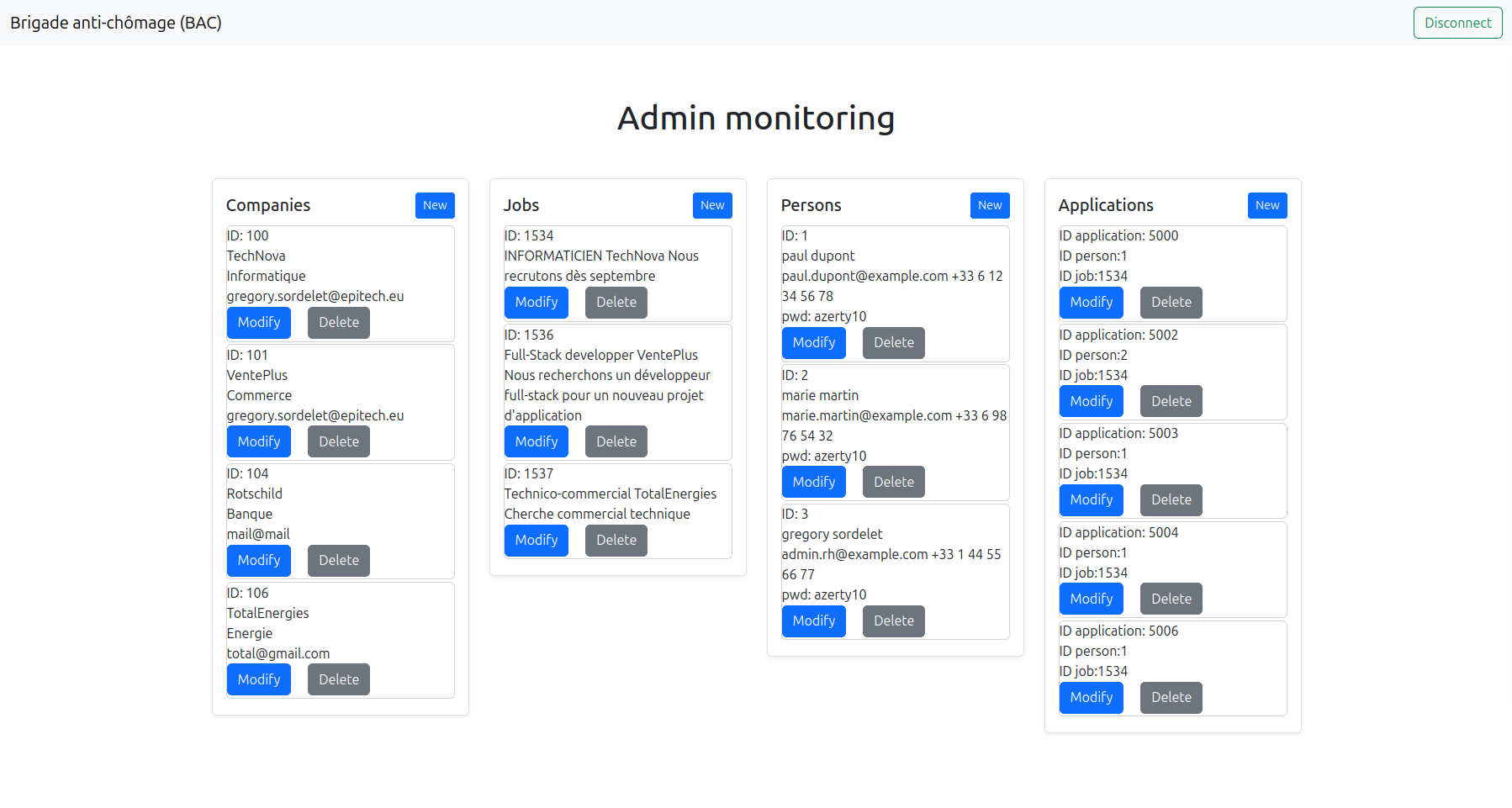Screen dimensions: 1512x808
Task: Delete the VentePlus company
Action: [x=338, y=441]
